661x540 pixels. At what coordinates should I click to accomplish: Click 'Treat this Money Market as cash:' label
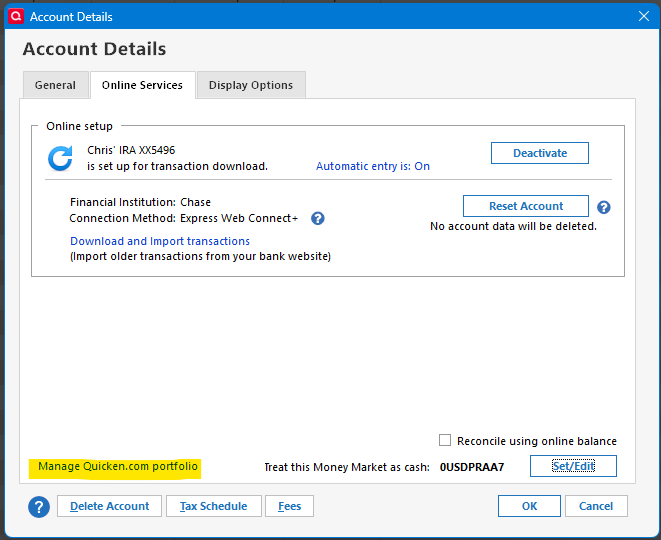pyautogui.click(x=347, y=467)
